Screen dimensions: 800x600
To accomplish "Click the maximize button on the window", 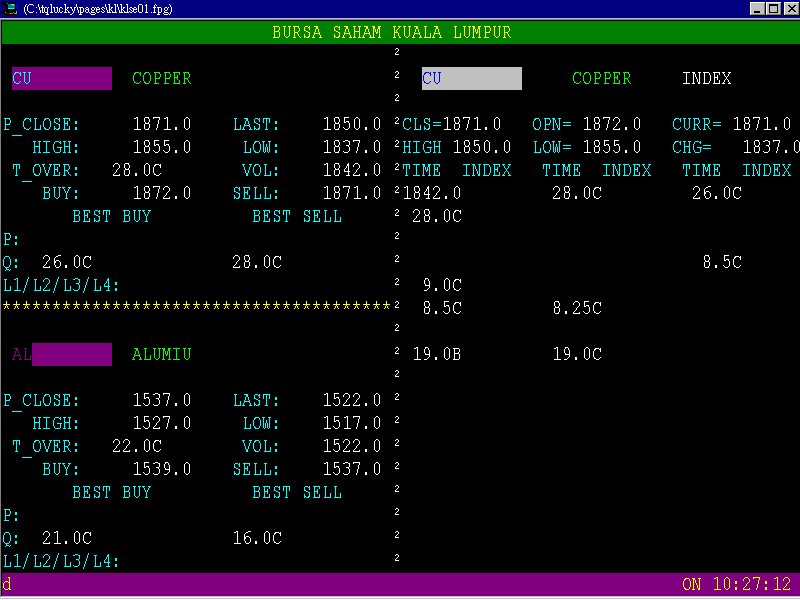I will tap(771, 8).
